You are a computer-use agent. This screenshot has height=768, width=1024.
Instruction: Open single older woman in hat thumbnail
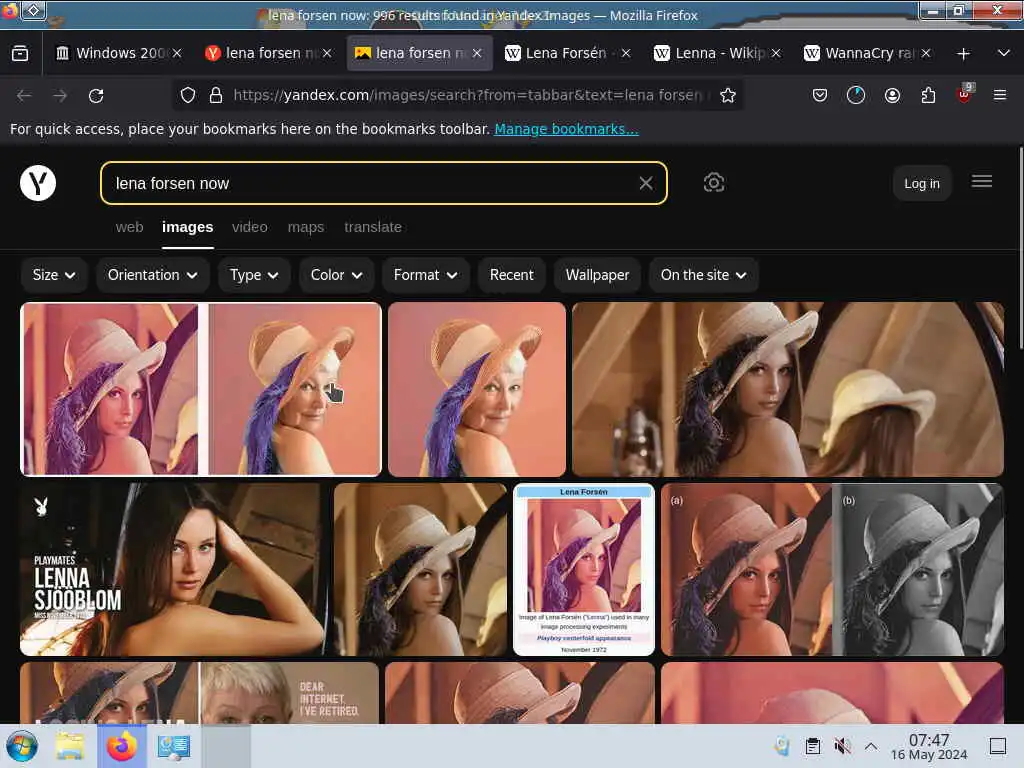[477, 389]
